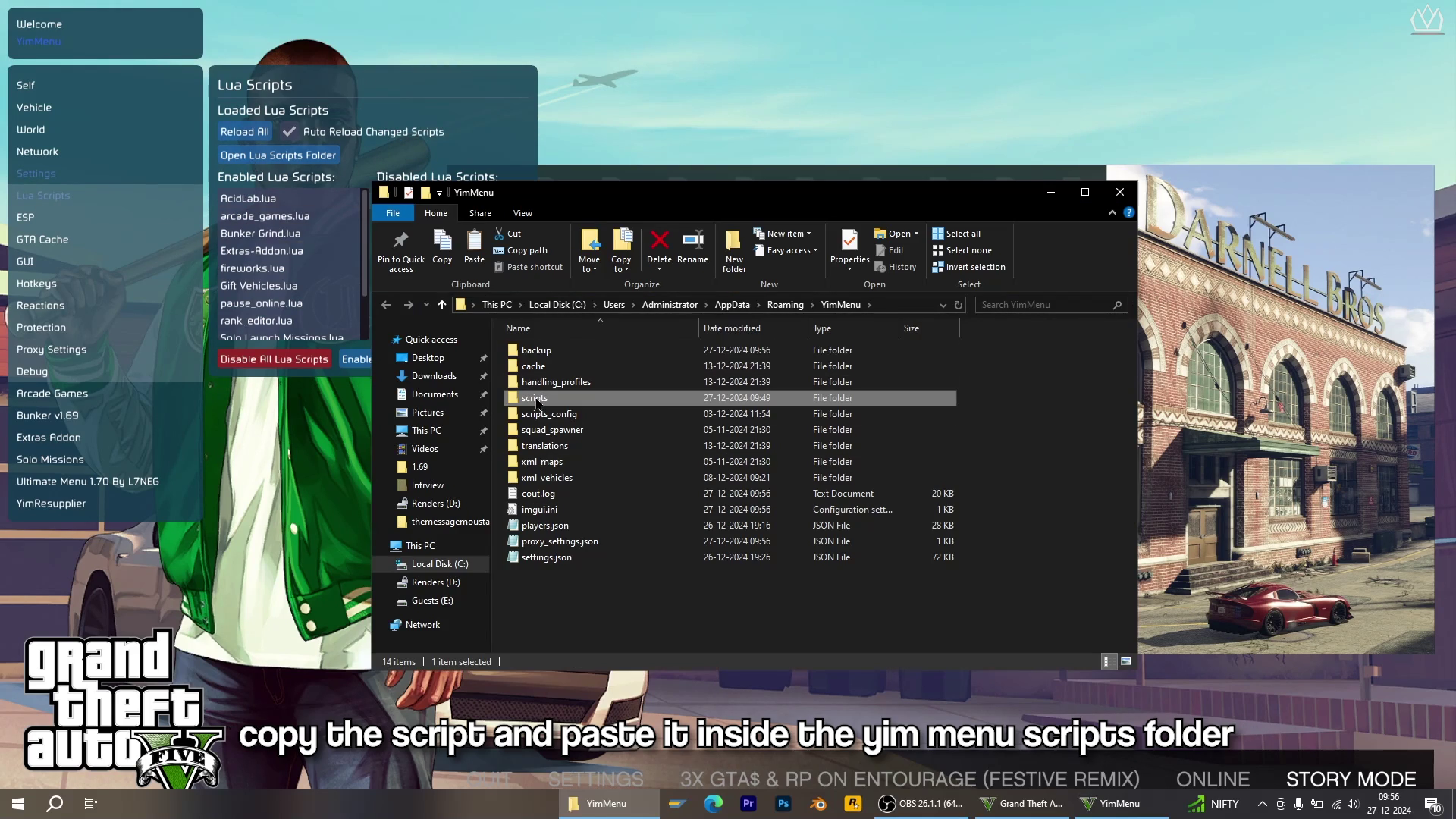
Task: Collapse the Explorer ribbon chevron
Action: tap(1112, 213)
